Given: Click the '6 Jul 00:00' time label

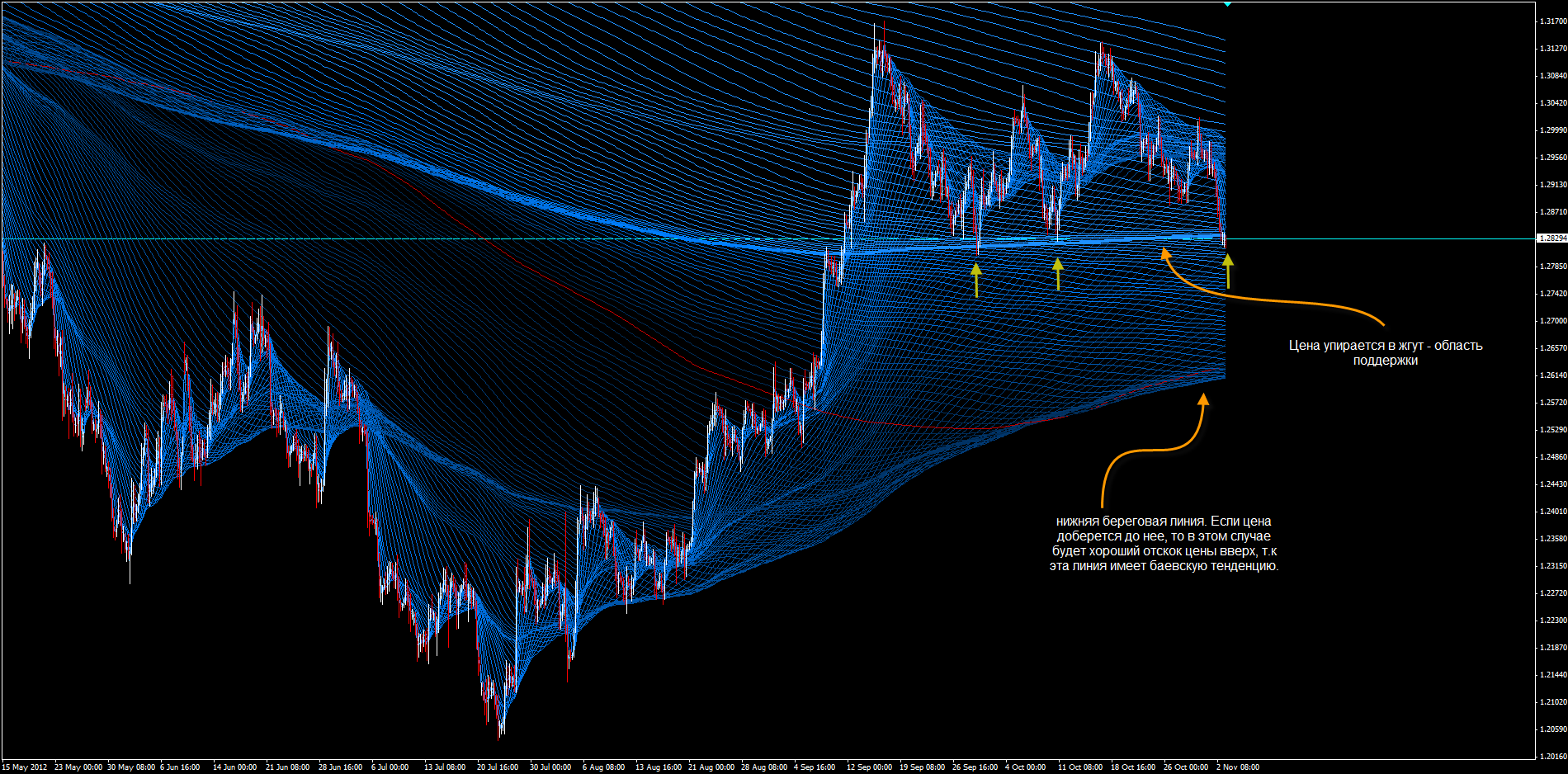Looking at the screenshot, I should (390, 767).
